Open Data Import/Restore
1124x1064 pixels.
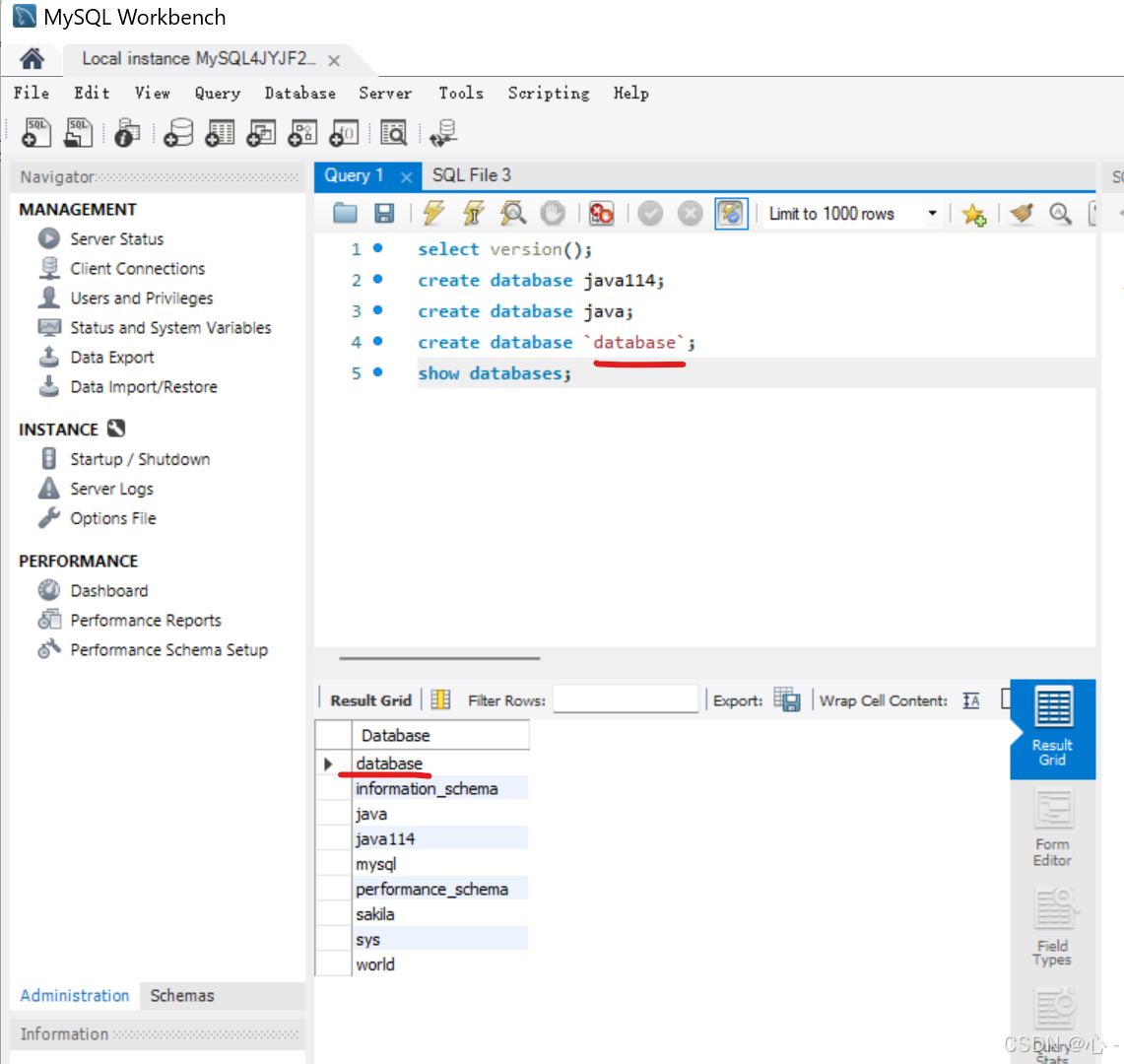coord(144,386)
